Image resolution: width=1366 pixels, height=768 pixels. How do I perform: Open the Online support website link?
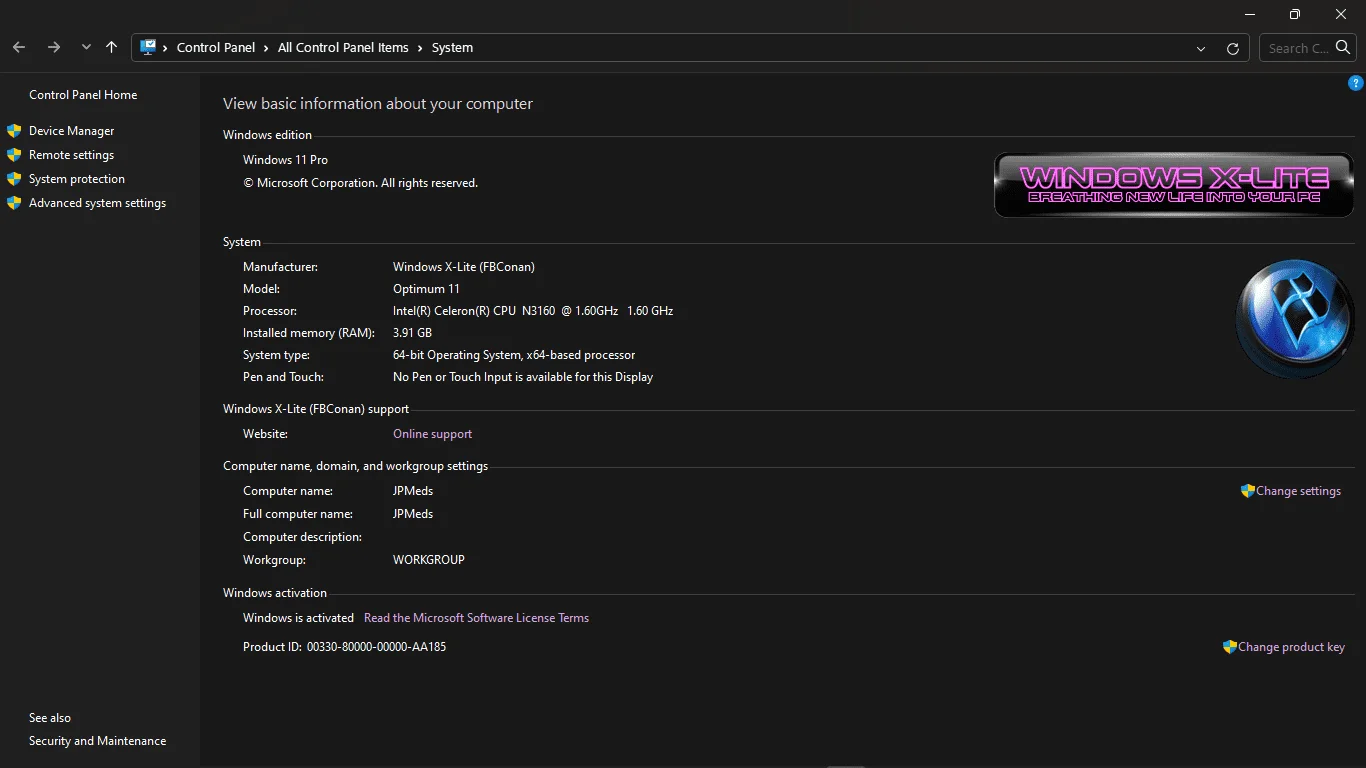coord(432,434)
